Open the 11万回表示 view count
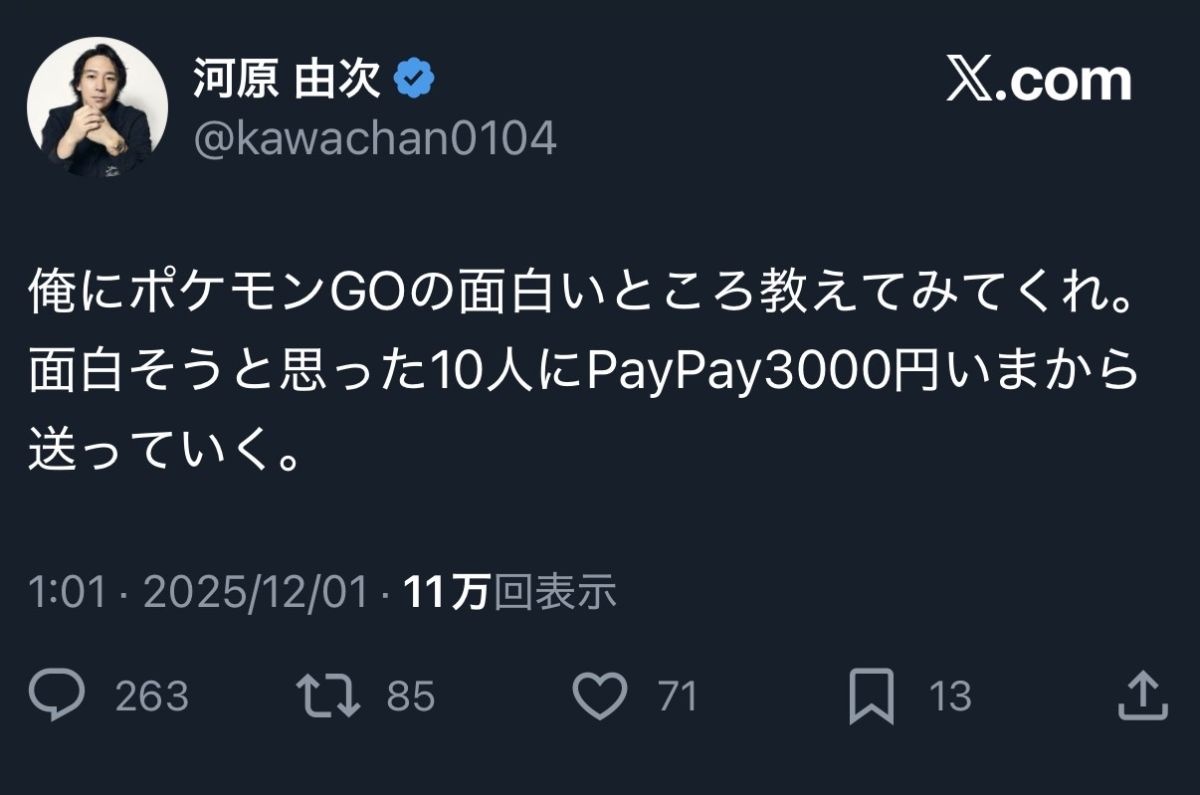Screen dimensions: 1200x795 click(510, 593)
